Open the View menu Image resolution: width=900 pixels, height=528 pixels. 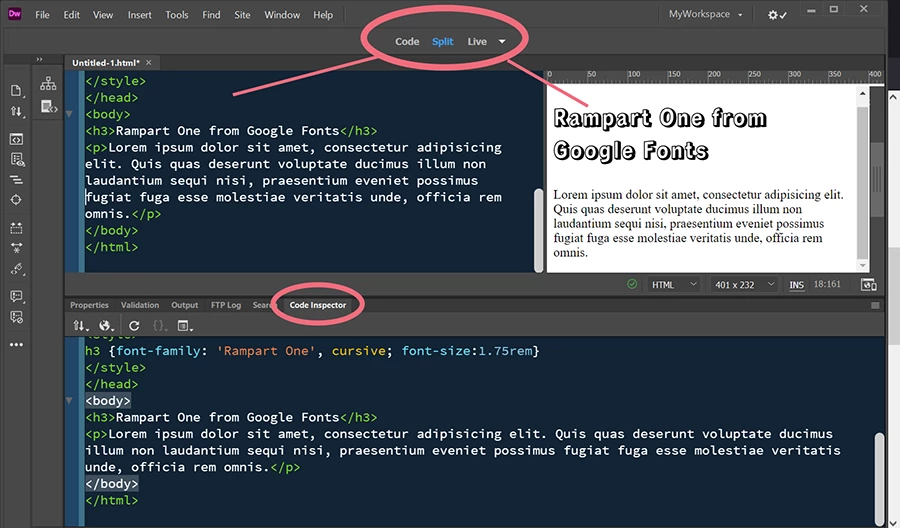[103, 15]
